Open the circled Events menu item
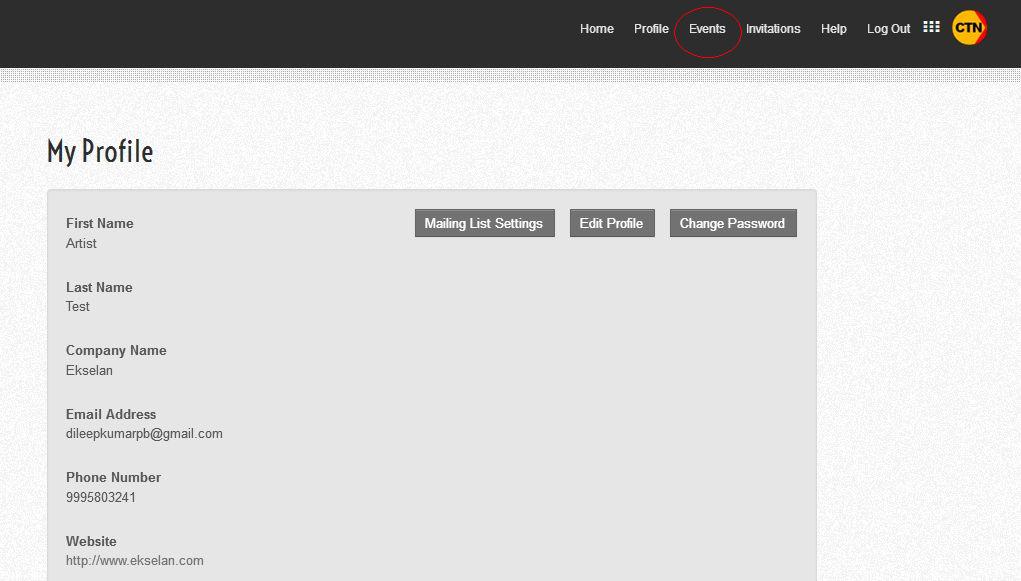The width and height of the screenshot is (1021, 581). (x=707, y=29)
